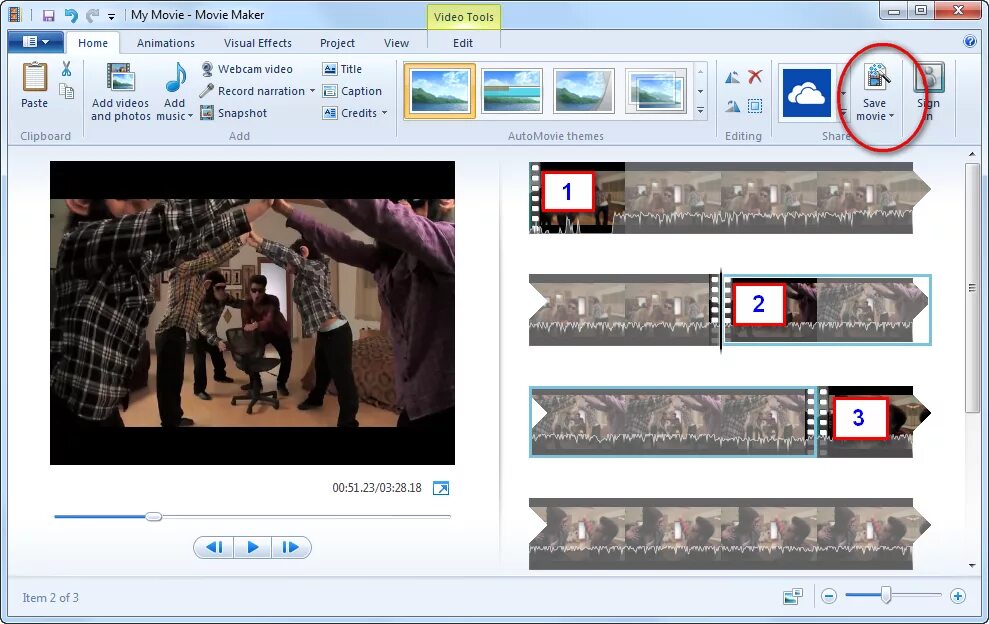Viewport: 989px width, 624px height.
Task: Click the Add music note icon
Action: point(175,78)
